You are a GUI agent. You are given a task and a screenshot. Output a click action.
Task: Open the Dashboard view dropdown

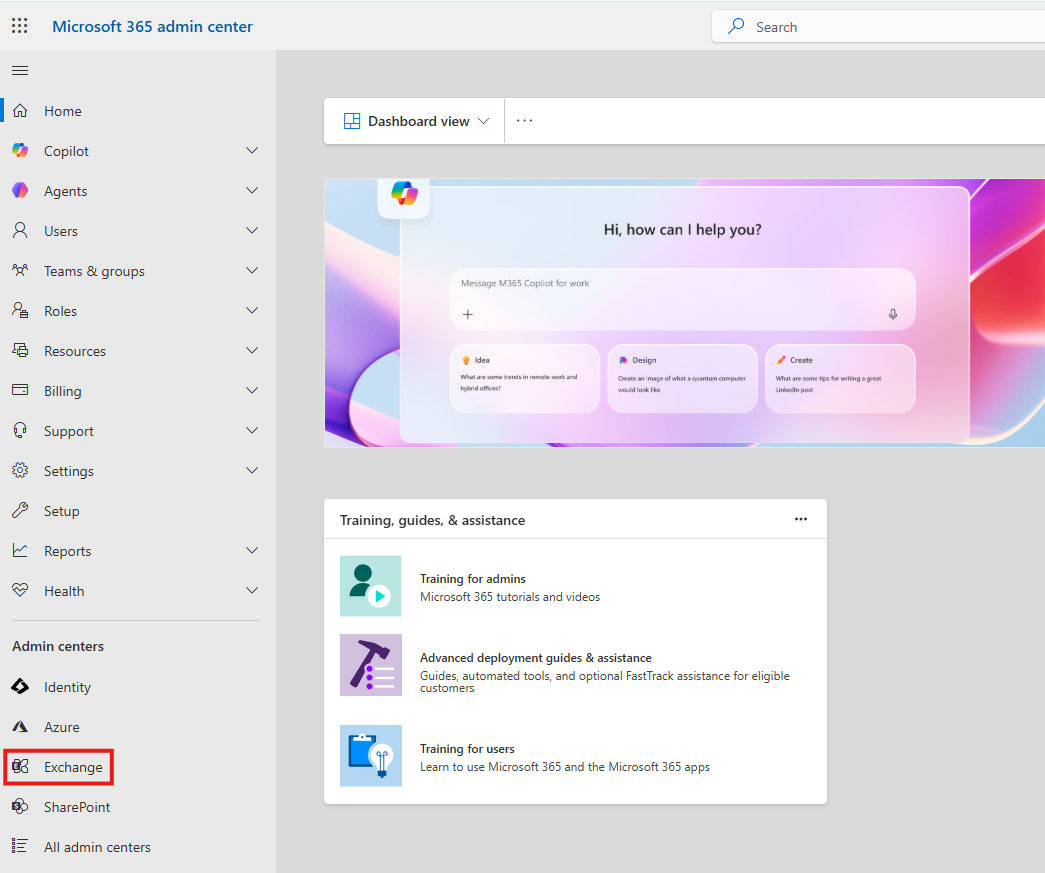(417, 121)
